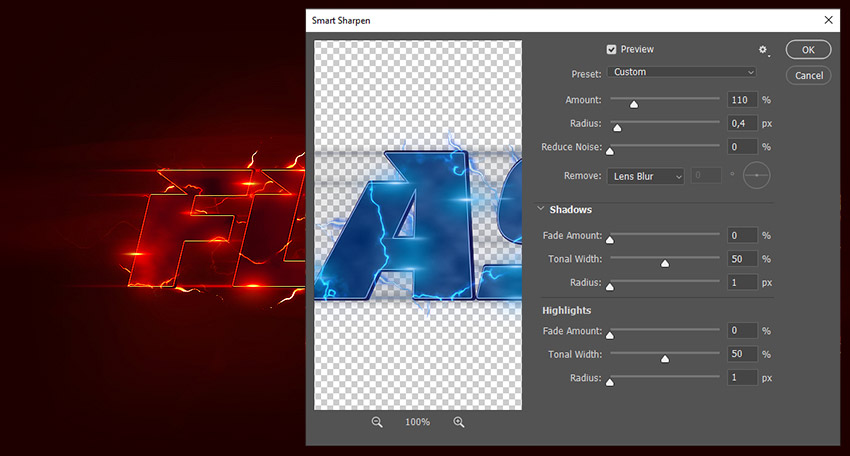Click the sharpen Radius slider handle
Viewport: 850px width, 456px height.
(617, 127)
